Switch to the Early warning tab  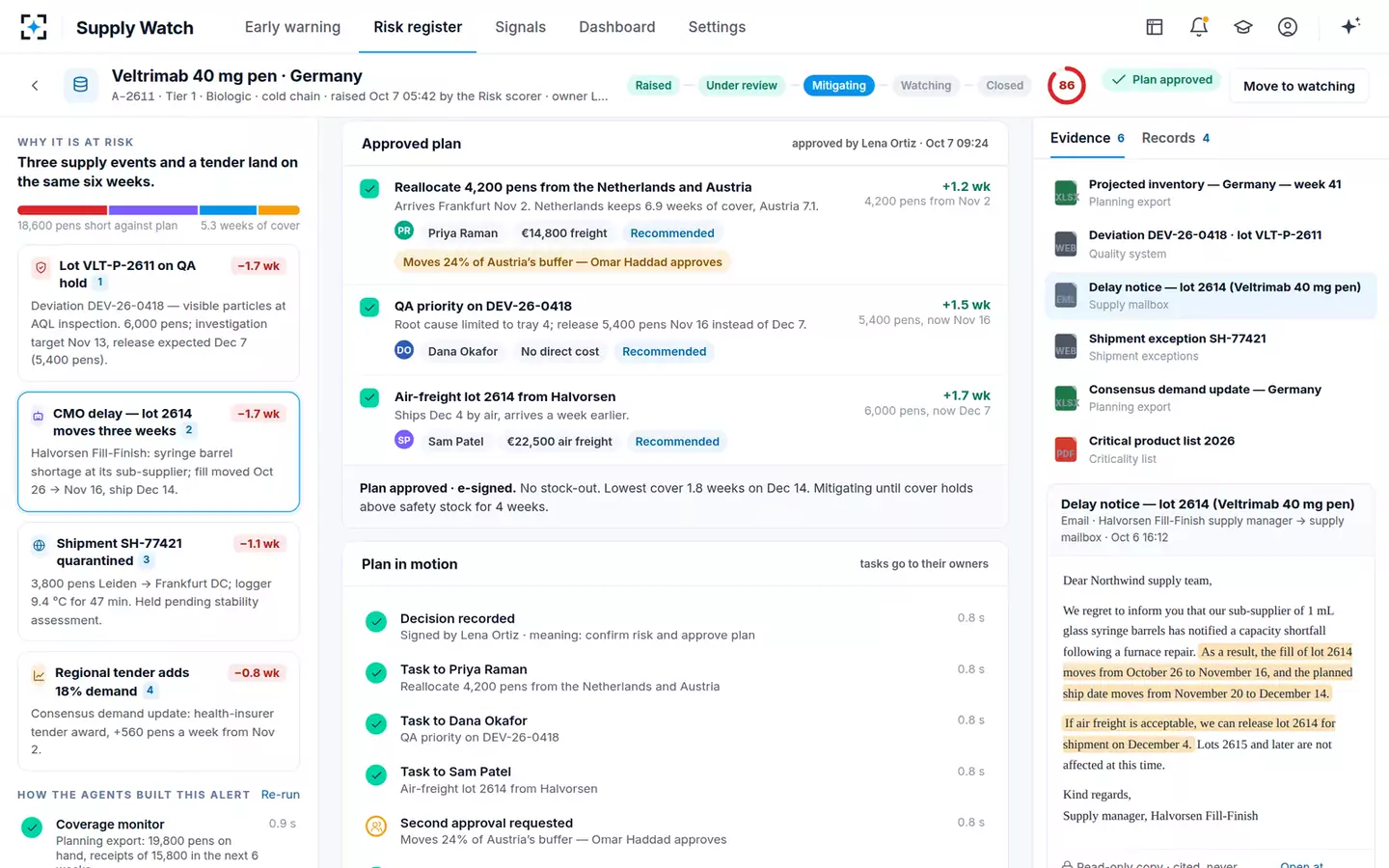pyautogui.click(x=292, y=27)
